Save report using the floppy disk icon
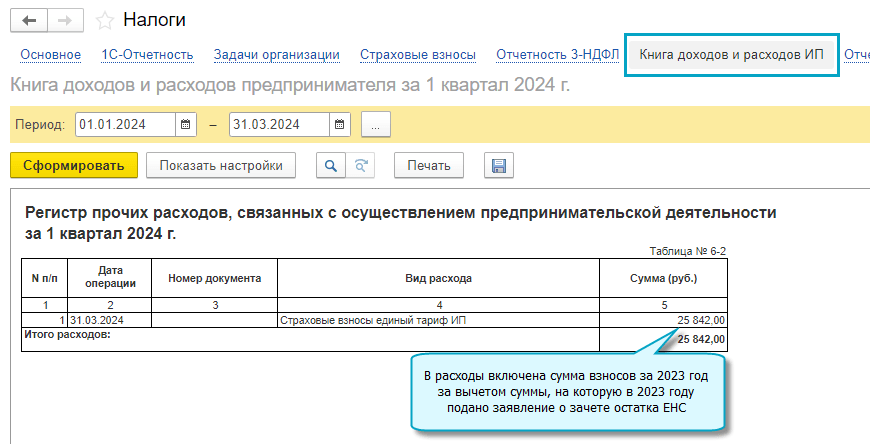 (497, 165)
